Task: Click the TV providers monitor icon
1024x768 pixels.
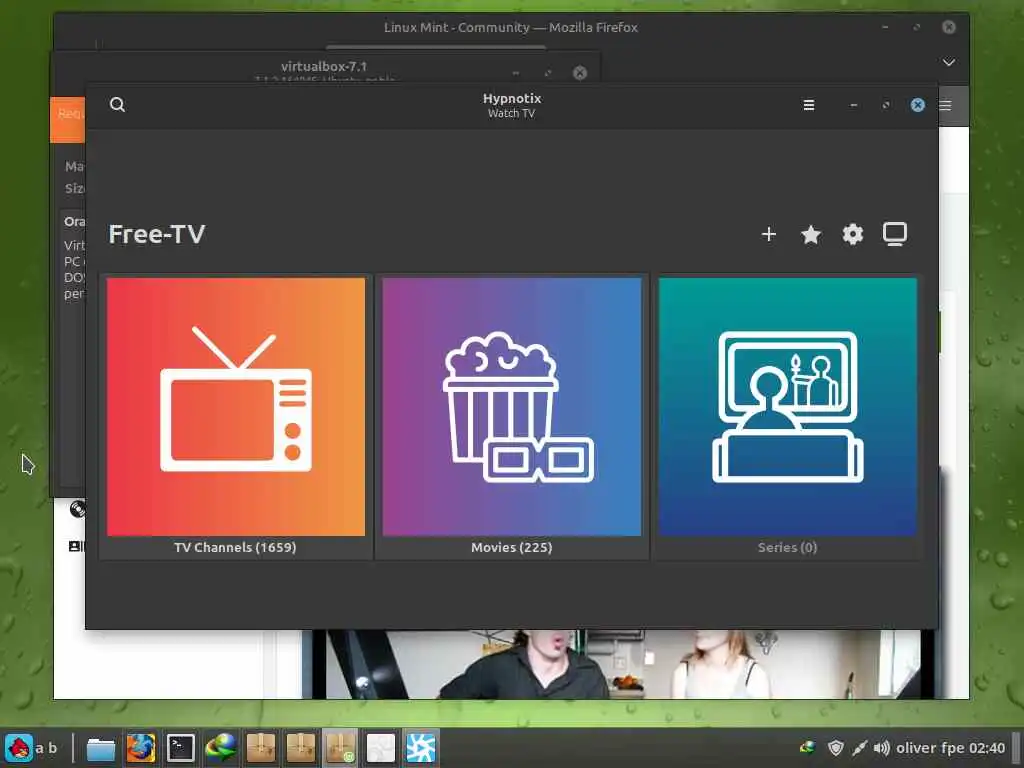Action: click(895, 234)
